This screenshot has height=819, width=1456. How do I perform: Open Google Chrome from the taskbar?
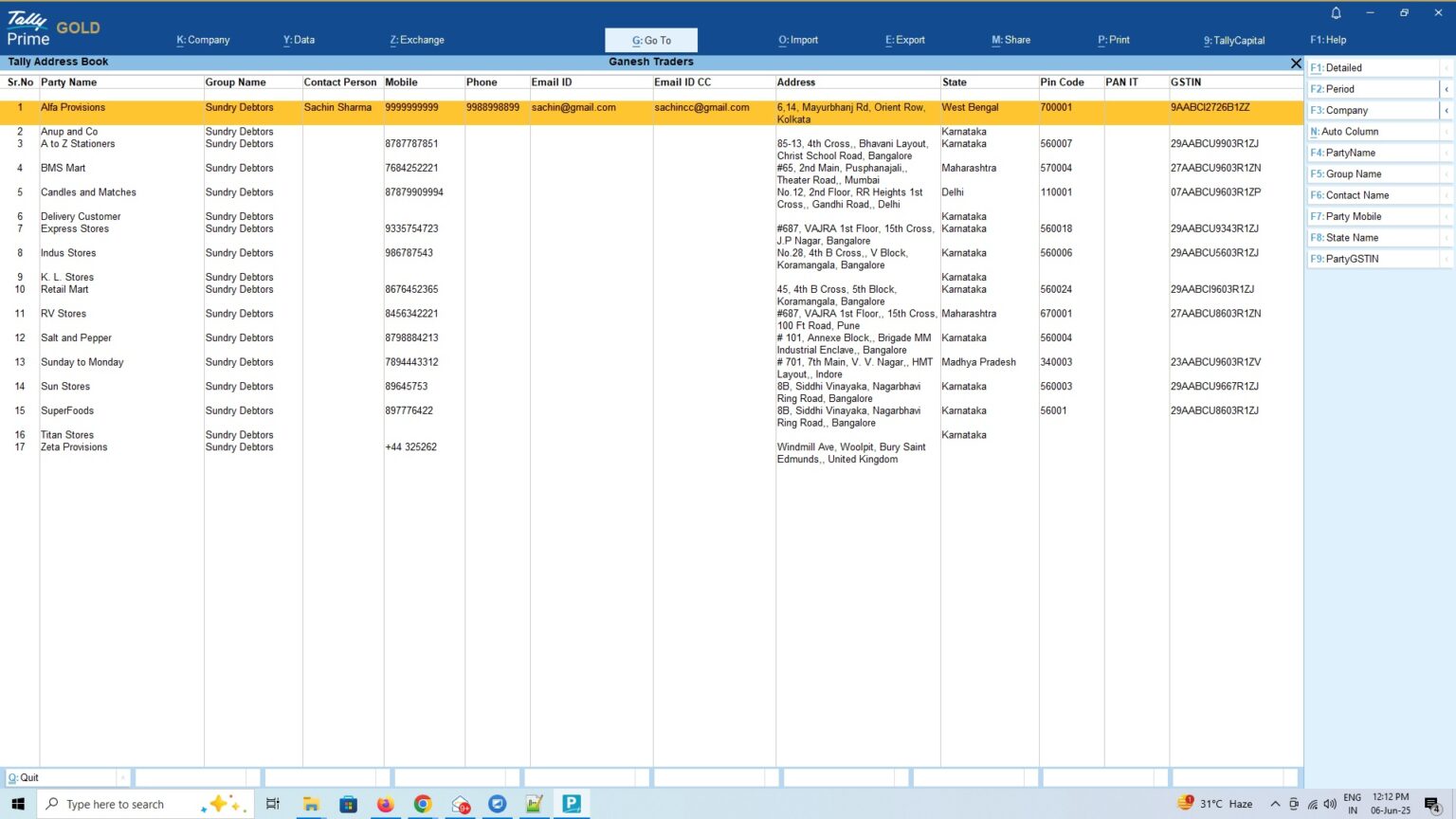pyautogui.click(x=423, y=804)
